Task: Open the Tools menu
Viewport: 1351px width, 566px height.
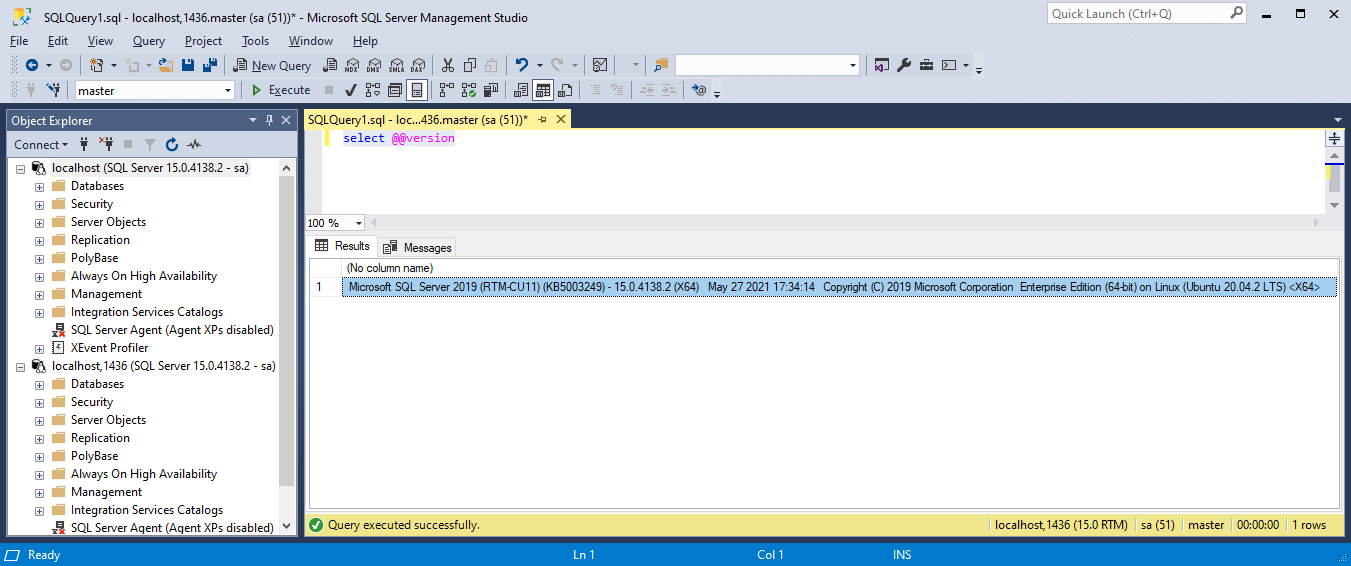Action: coord(255,41)
